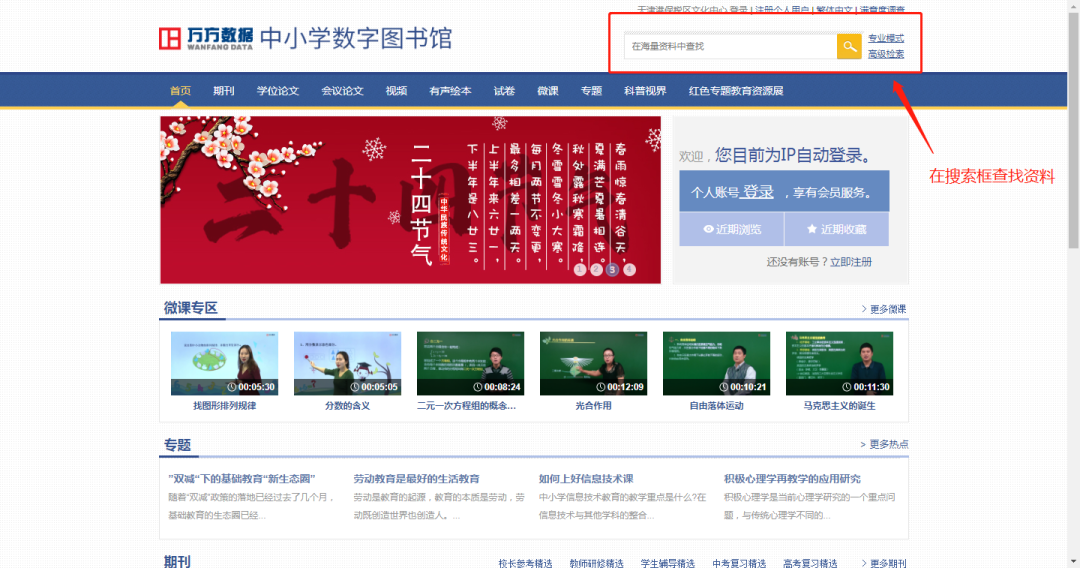Image resolution: width=1080 pixels, height=568 pixels.
Task: Switch to banner slide 3 dot
Action: [x=612, y=269]
